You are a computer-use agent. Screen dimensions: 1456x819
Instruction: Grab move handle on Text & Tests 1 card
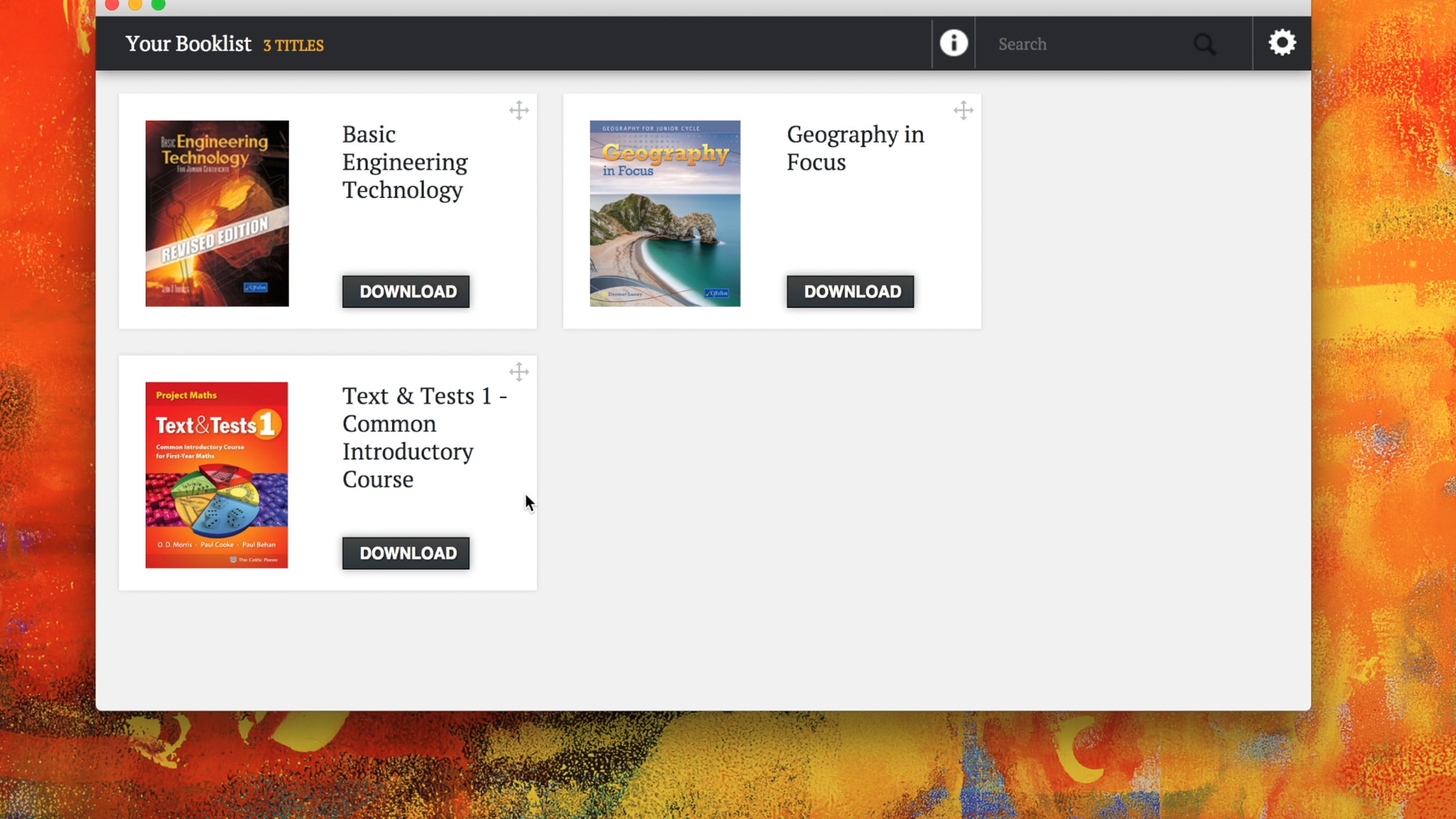519,372
